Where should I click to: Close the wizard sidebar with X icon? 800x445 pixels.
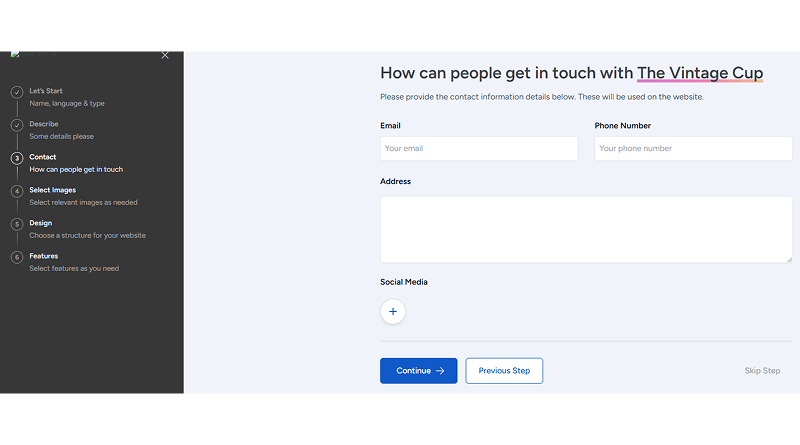[x=165, y=56]
